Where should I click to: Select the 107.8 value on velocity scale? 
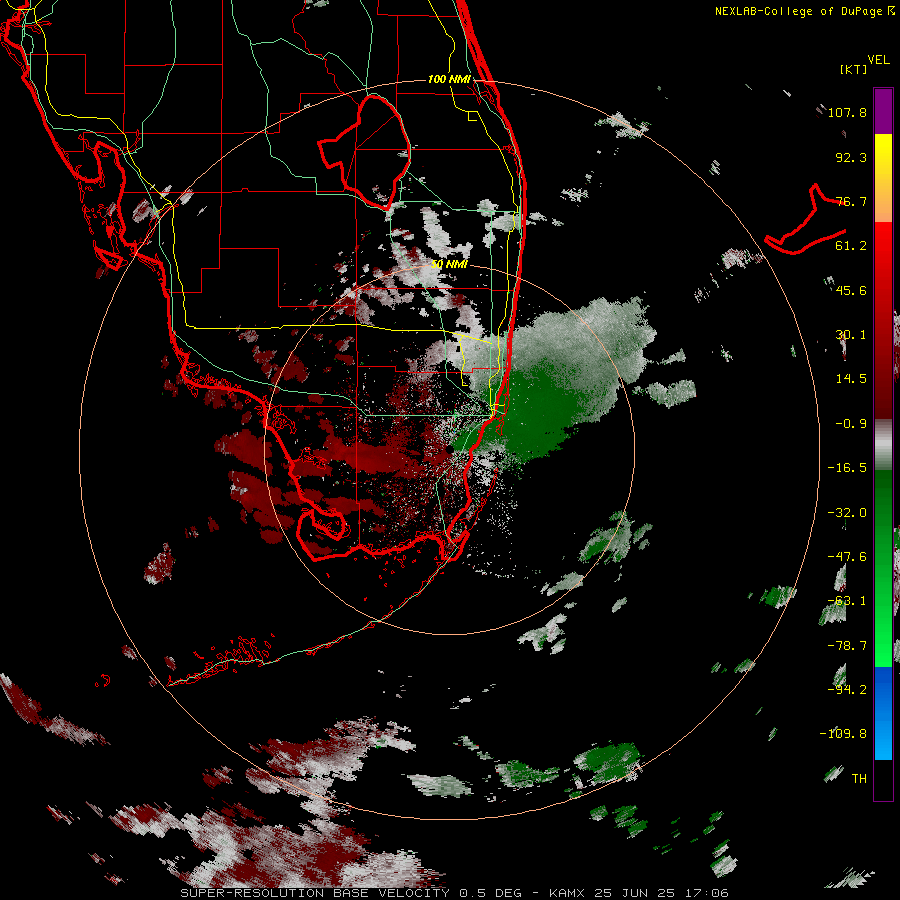pos(847,112)
